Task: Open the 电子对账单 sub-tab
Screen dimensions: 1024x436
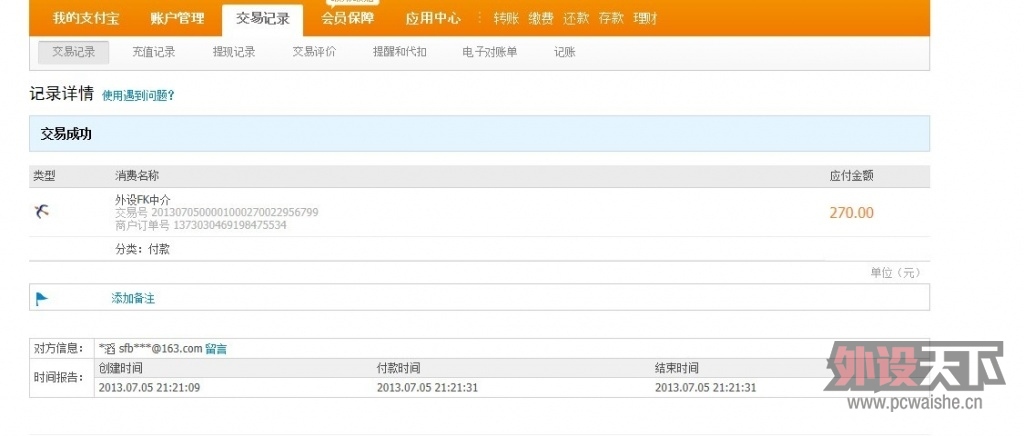Action: pyautogui.click(x=490, y=52)
